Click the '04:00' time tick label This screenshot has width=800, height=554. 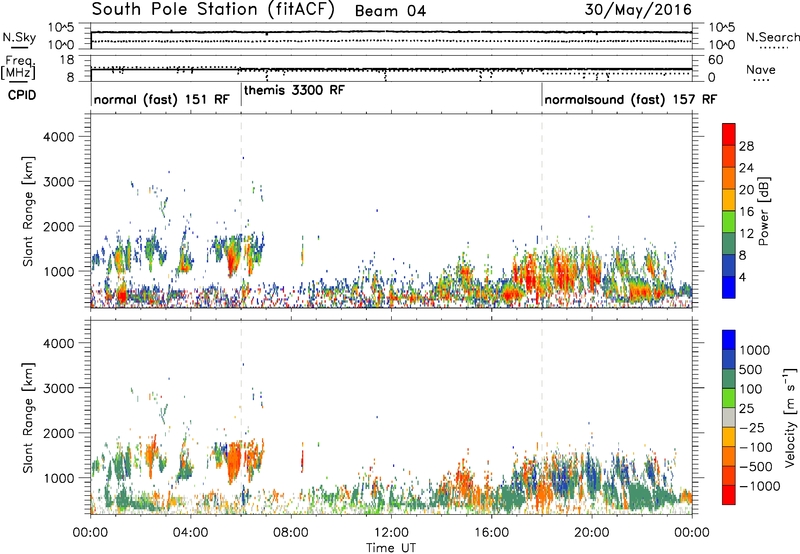[x=191, y=533]
